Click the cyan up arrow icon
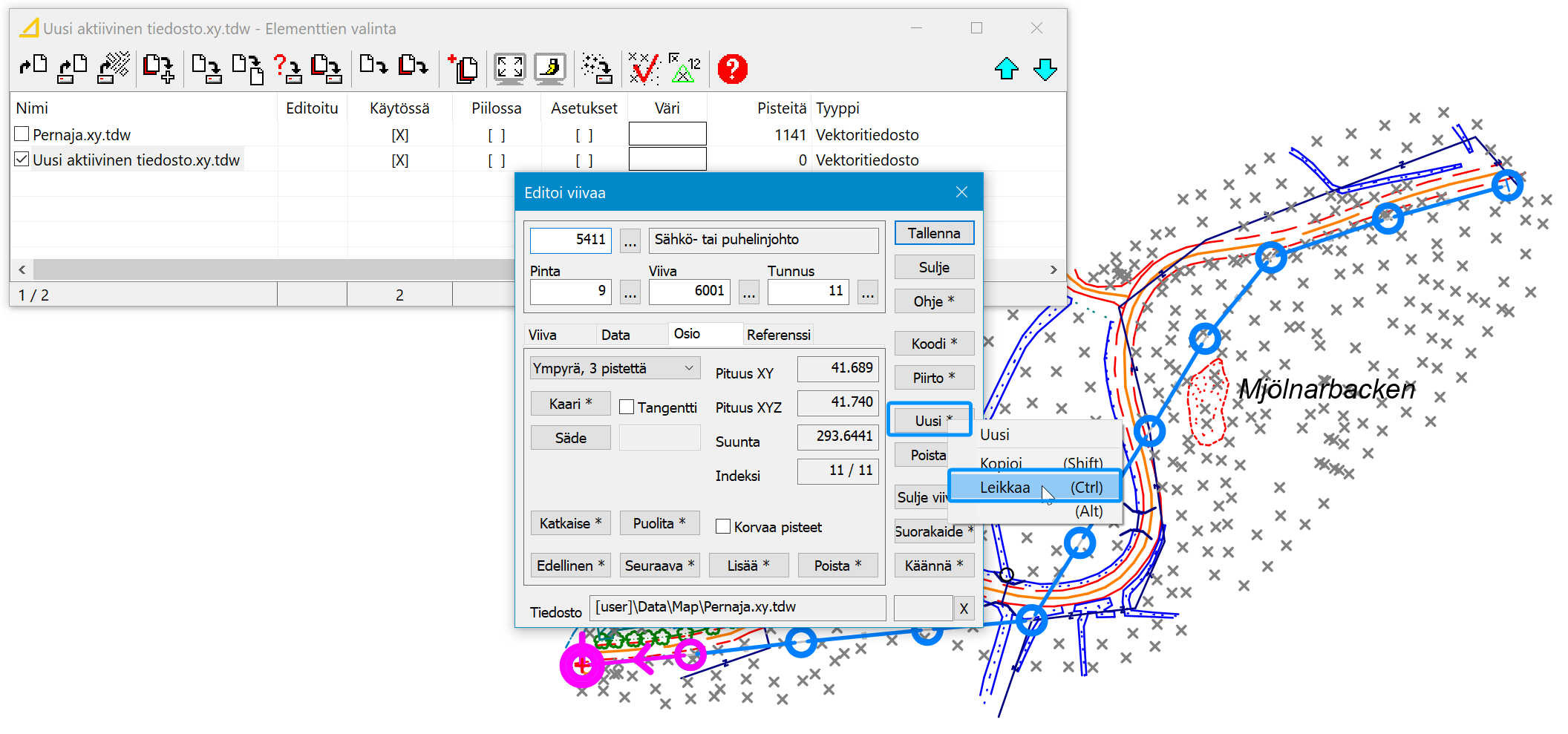Image resolution: width=1568 pixels, height=734 pixels. [1006, 69]
